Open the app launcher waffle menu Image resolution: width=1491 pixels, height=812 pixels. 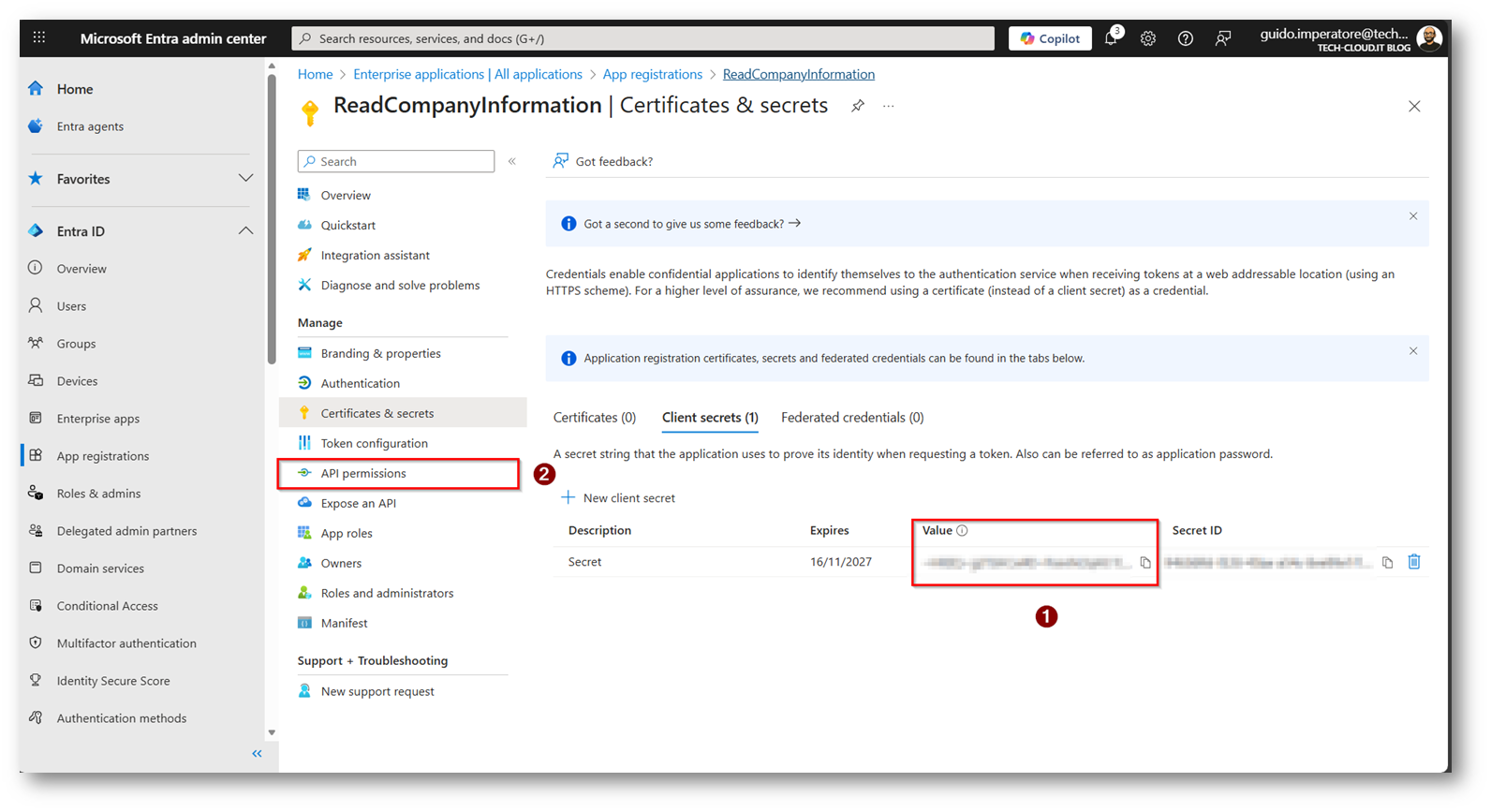pyautogui.click(x=38, y=37)
